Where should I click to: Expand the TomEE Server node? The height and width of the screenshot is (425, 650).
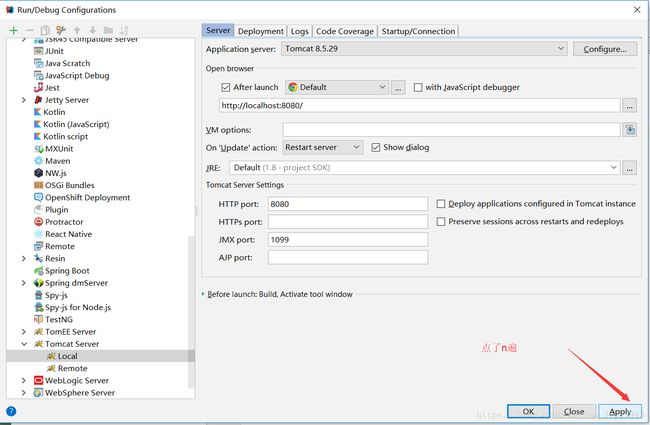(x=24, y=332)
